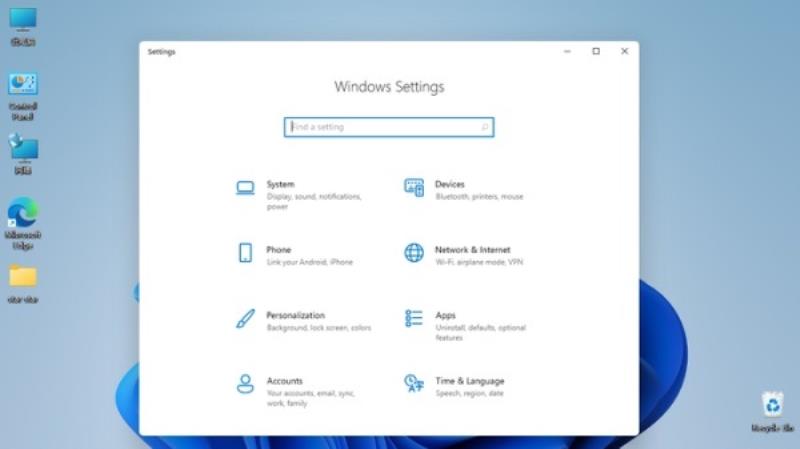Maximize the Settings window
The image size is (800, 449).
point(596,52)
